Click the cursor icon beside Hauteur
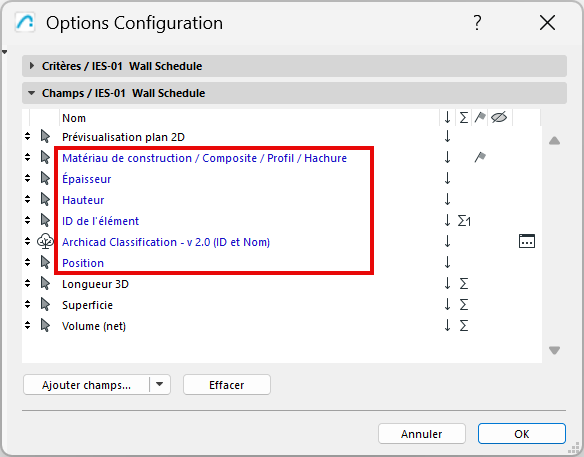 [45, 199]
